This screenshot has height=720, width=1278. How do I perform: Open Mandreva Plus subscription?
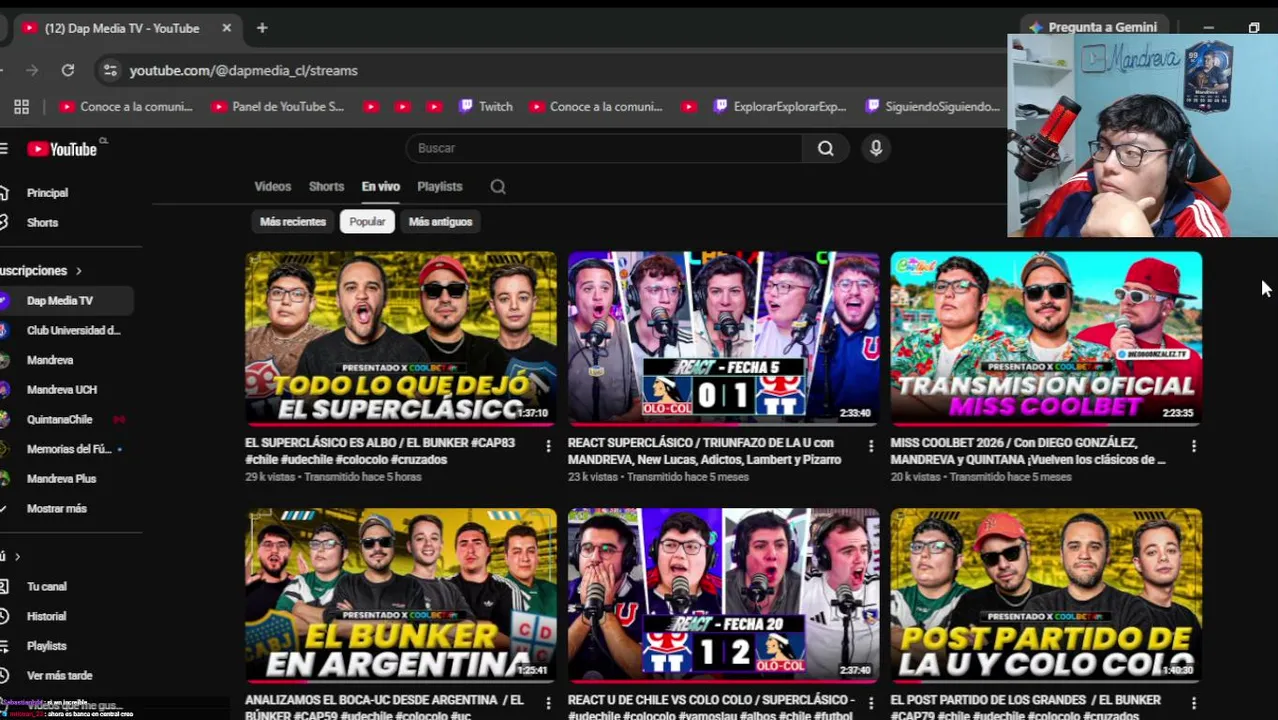pos(62,479)
